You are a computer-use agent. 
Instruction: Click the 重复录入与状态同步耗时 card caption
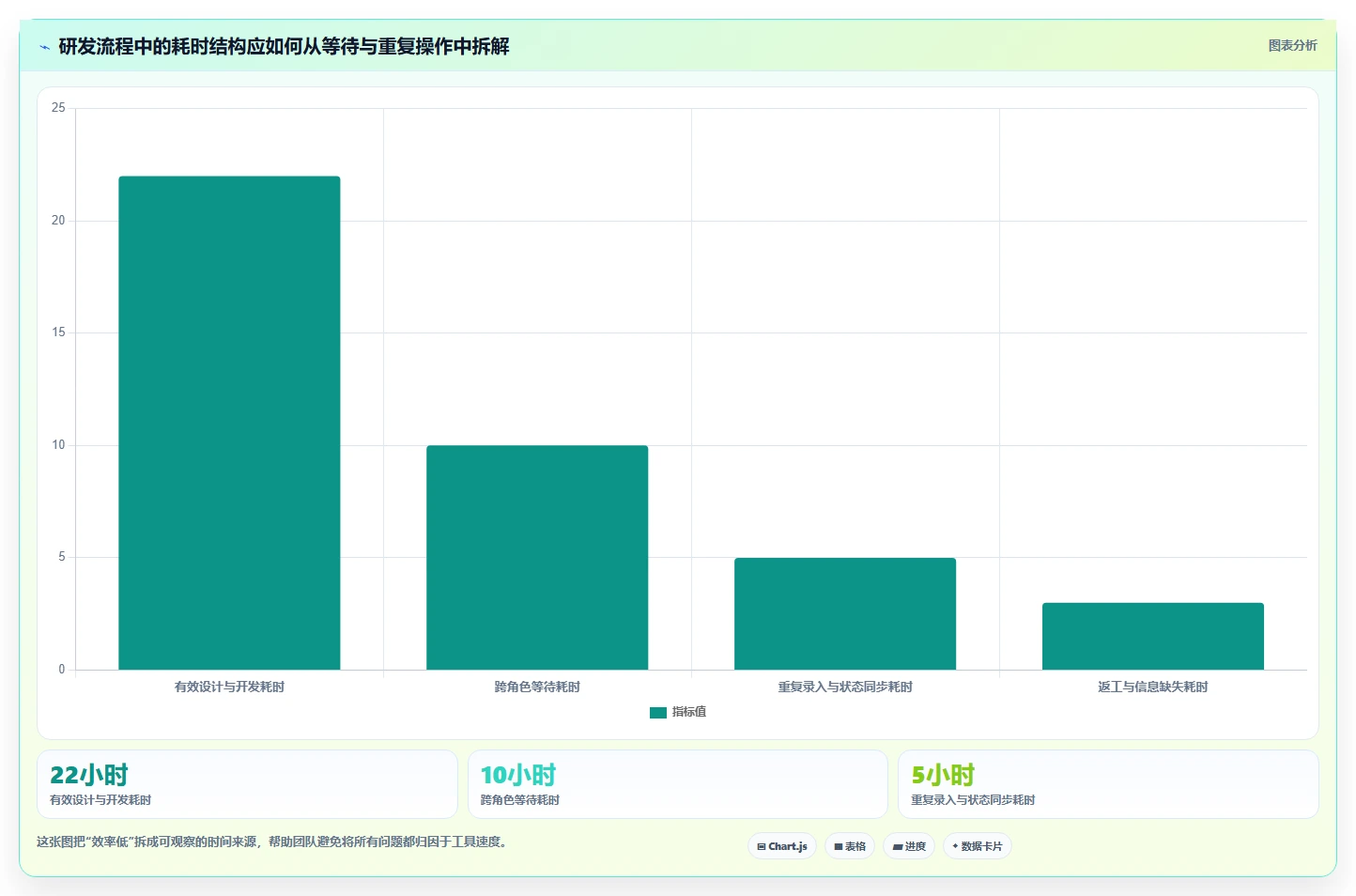point(973,800)
